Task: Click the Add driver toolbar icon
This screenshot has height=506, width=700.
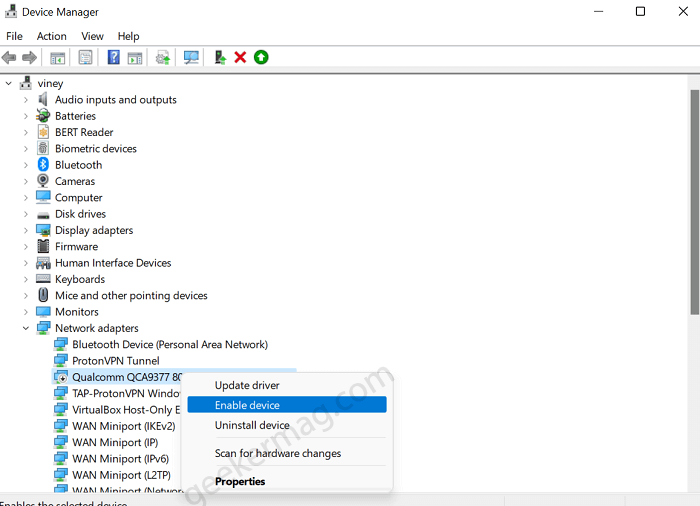Action: point(220,57)
